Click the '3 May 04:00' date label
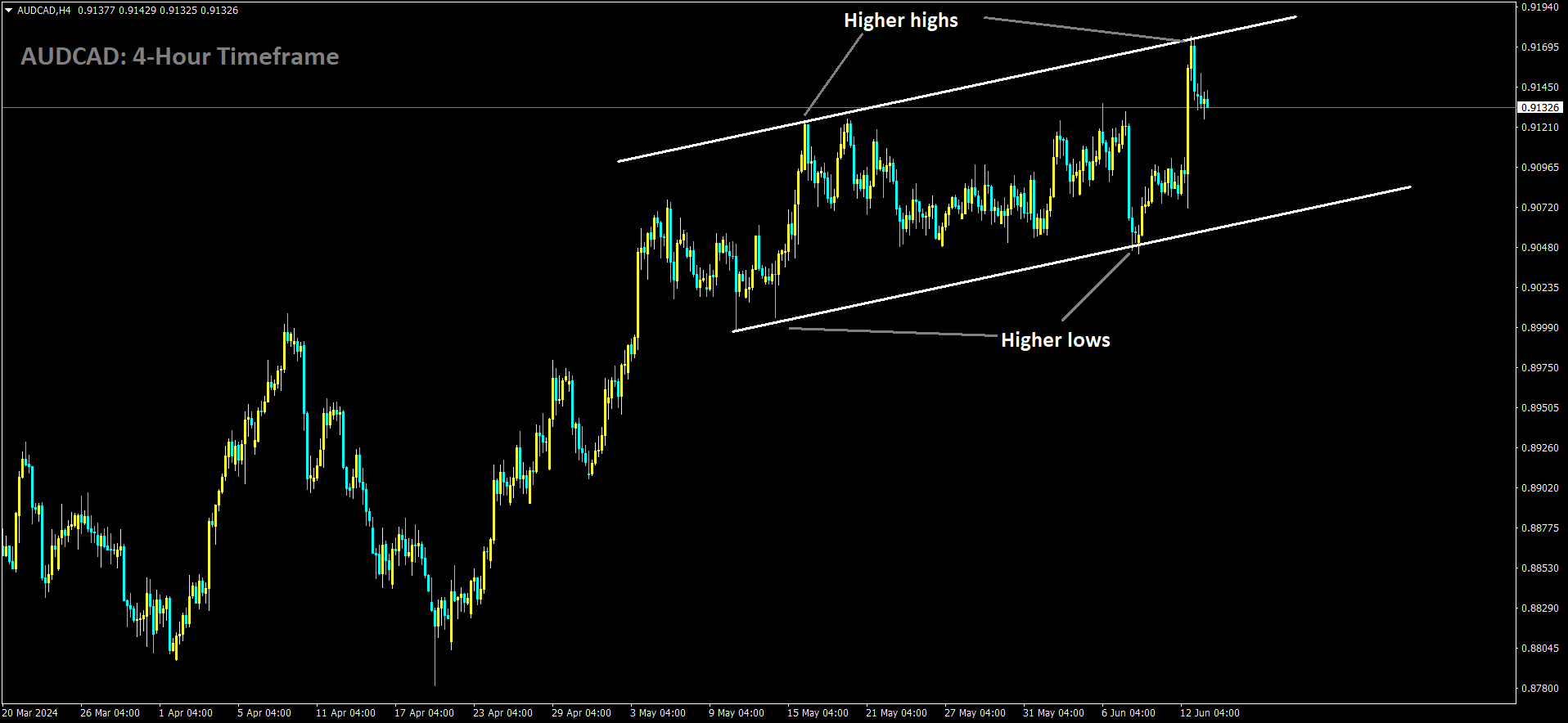 coord(658,713)
